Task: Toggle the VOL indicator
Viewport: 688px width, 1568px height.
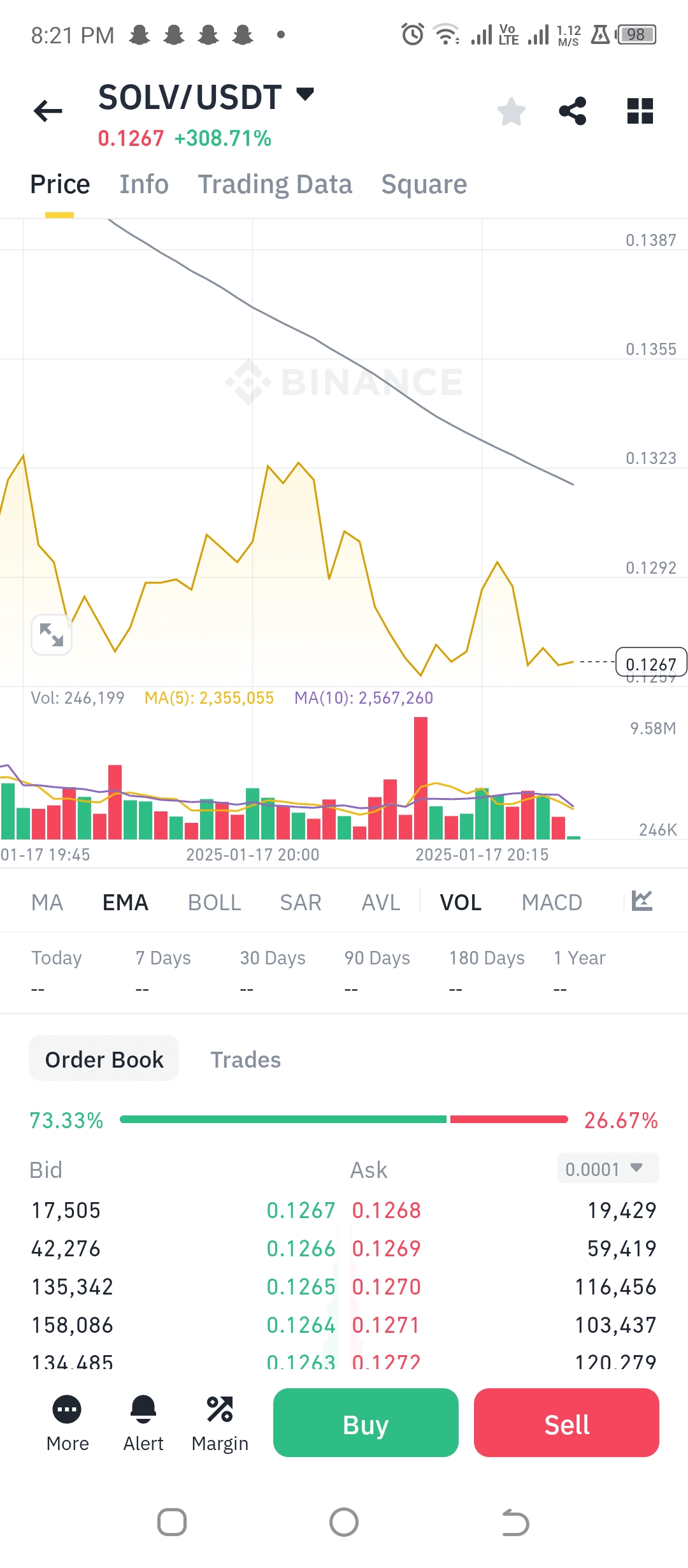Action: [461, 903]
